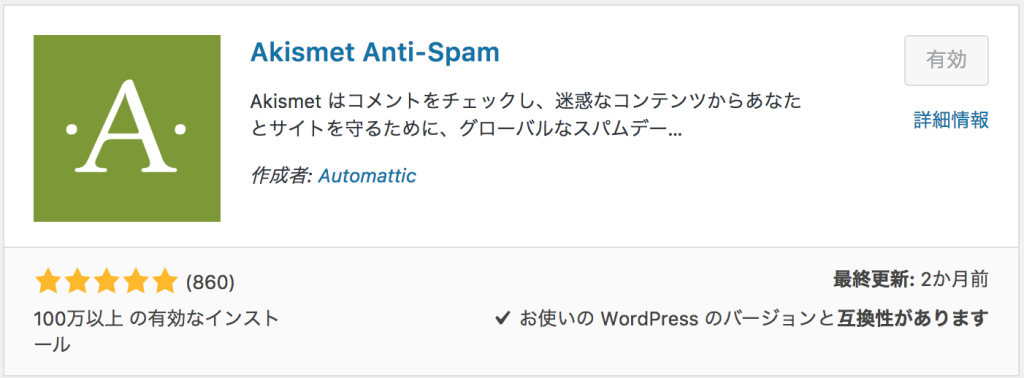Click the 有効 button

click(x=946, y=60)
